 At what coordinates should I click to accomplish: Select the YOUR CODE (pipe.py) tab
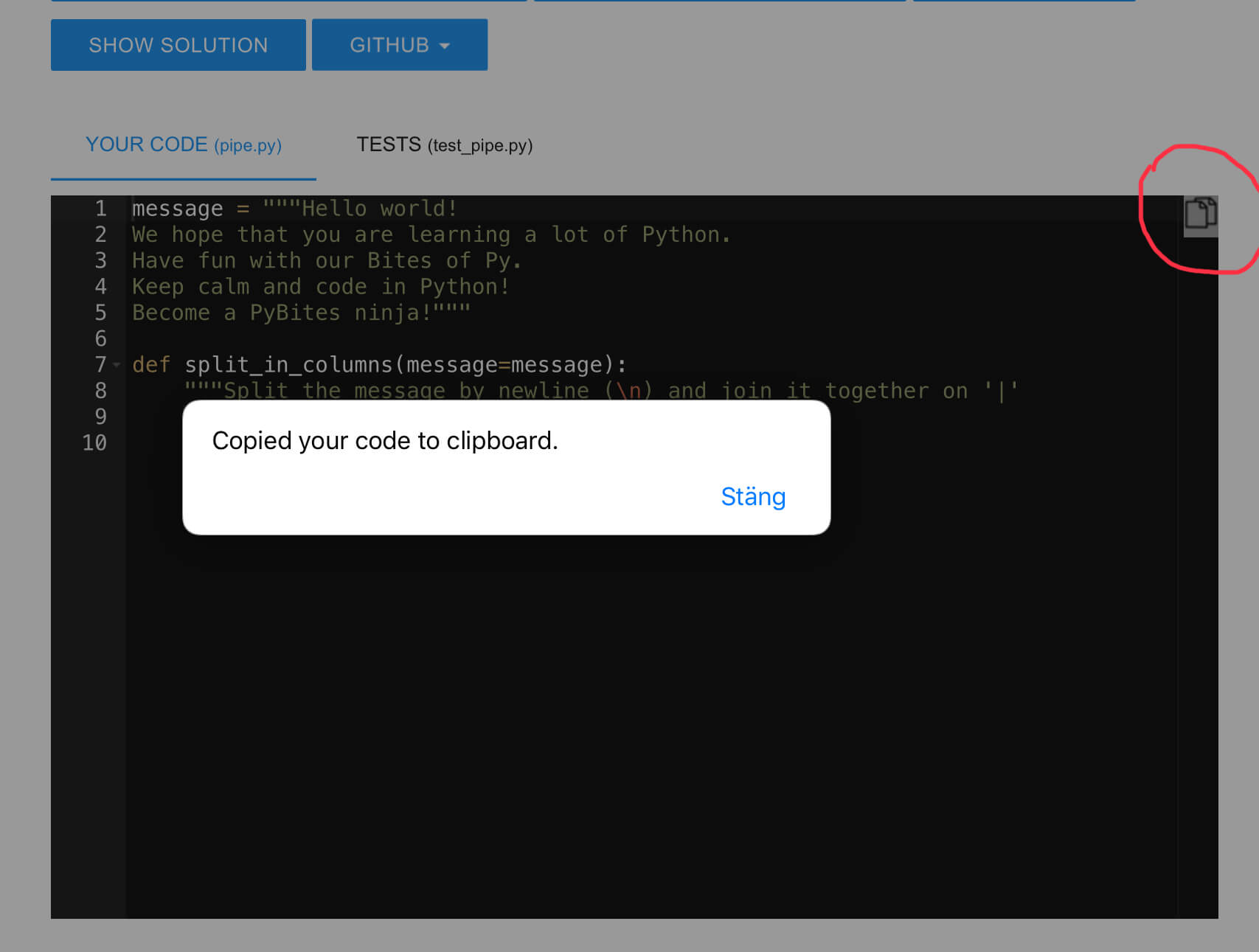coord(183,145)
